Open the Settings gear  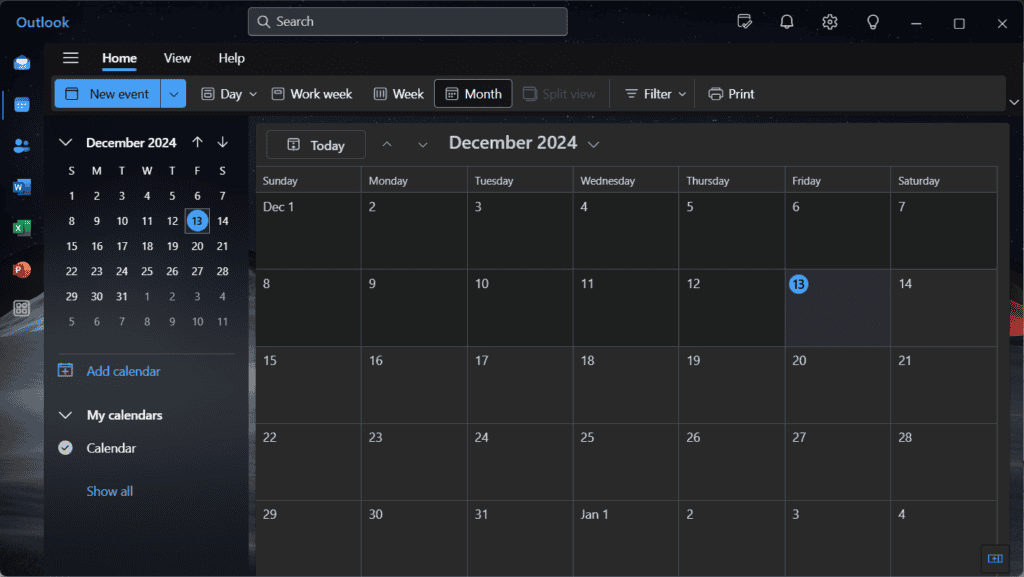click(x=829, y=22)
